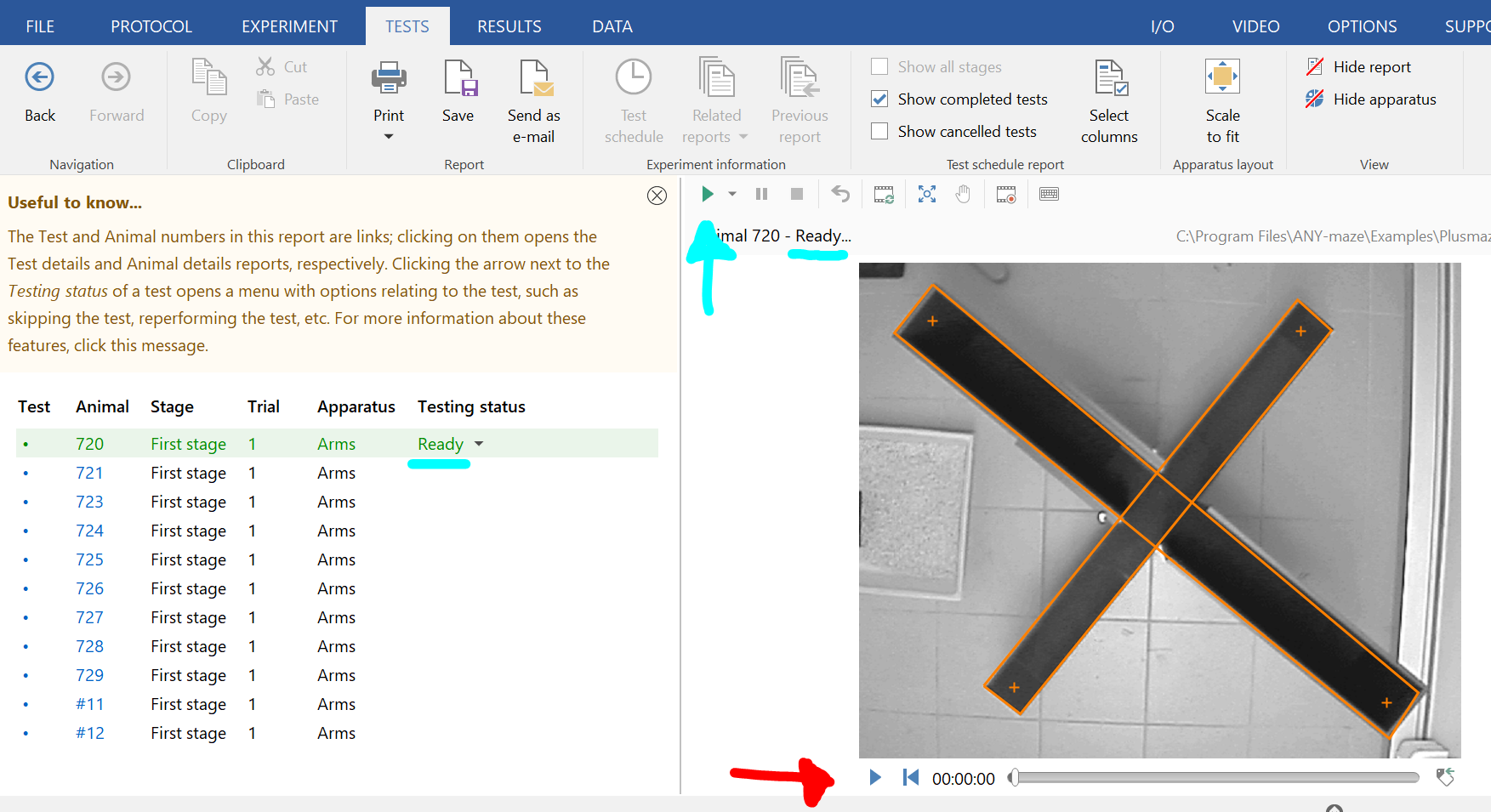Screen dimensions: 1491x812
Task: Click the hand pan tool icon
Action: (x=963, y=195)
